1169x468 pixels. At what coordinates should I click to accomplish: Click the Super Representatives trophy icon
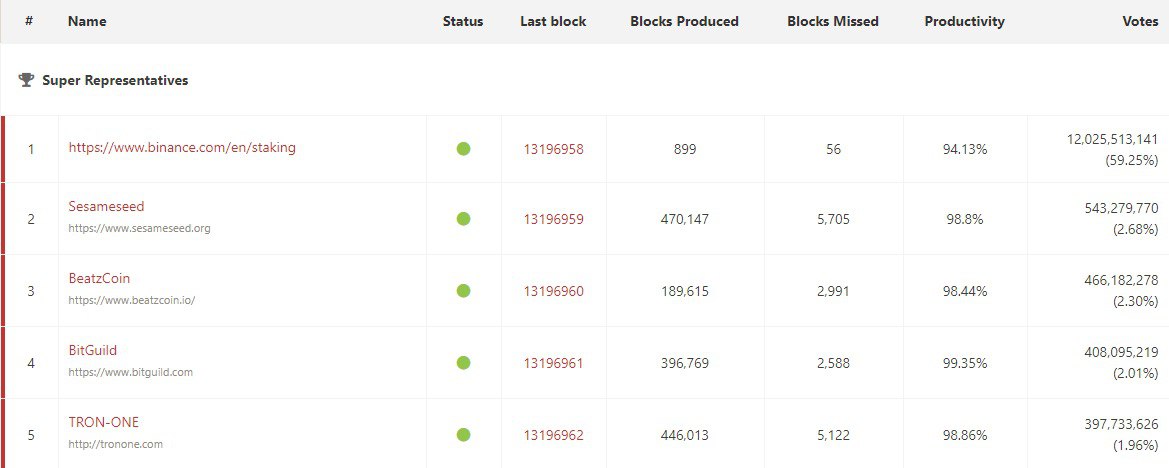26,80
